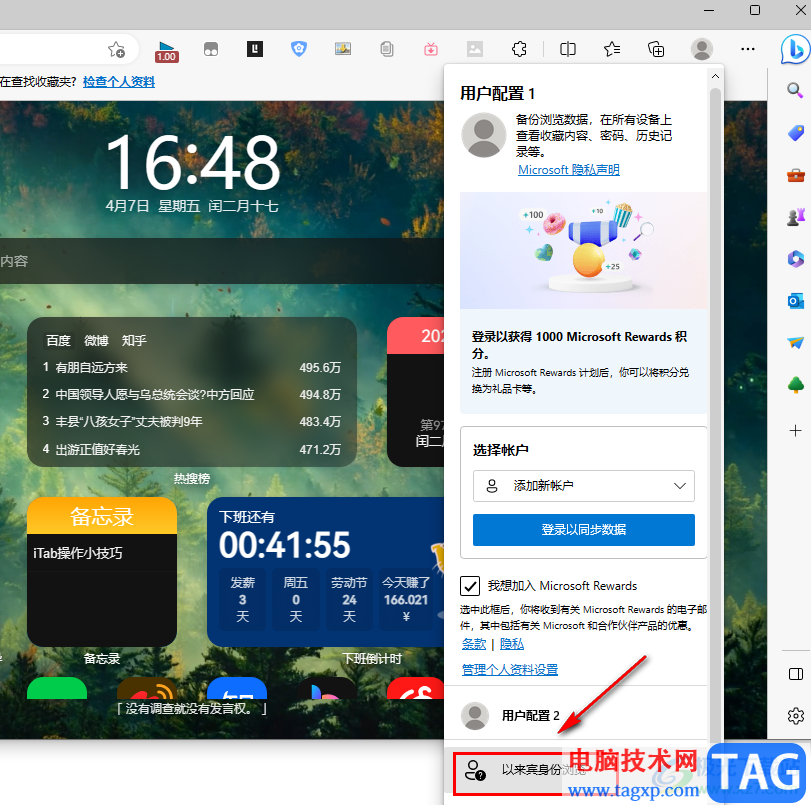Click the 登录以同步数据 button
Viewport: 811px width, 805px height.
click(583, 530)
